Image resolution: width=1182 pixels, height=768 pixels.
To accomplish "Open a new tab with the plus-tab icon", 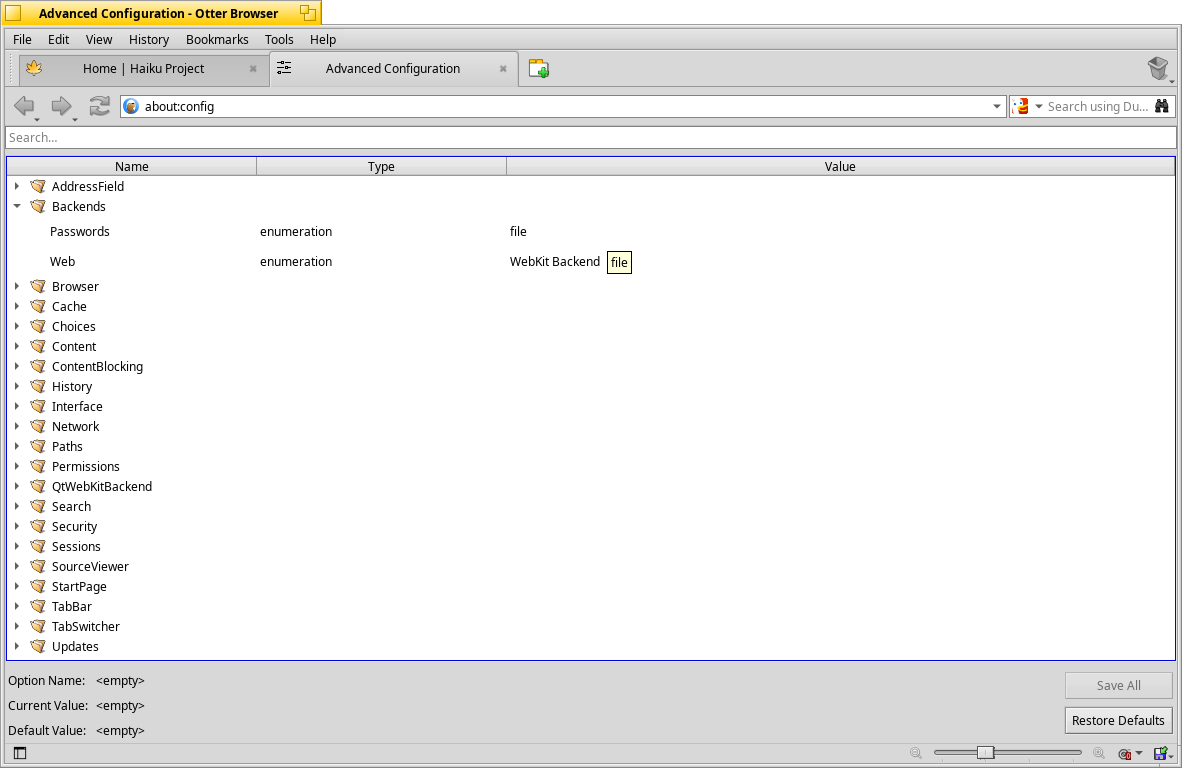I will pos(538,69).
